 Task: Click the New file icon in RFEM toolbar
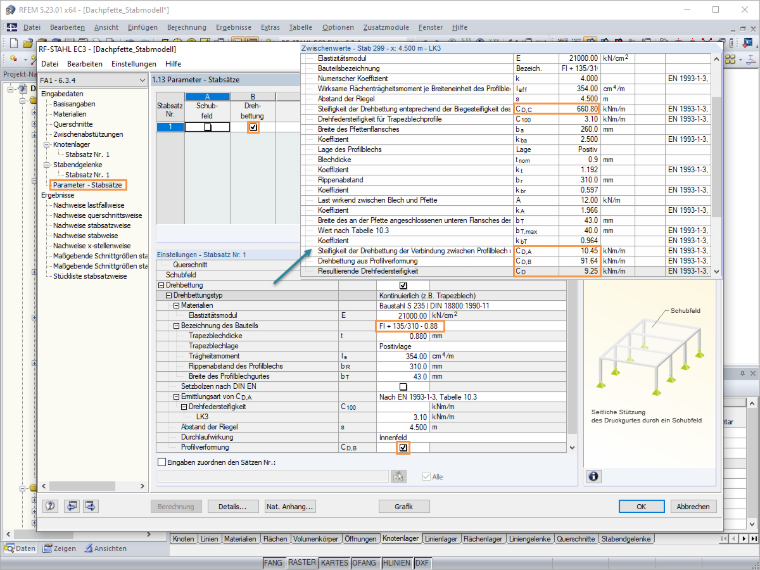(x=14, y=43)
